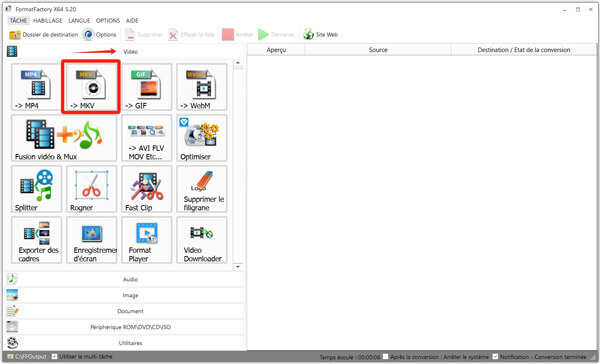
Task: Click the Source column header
Action: [378, 50]
